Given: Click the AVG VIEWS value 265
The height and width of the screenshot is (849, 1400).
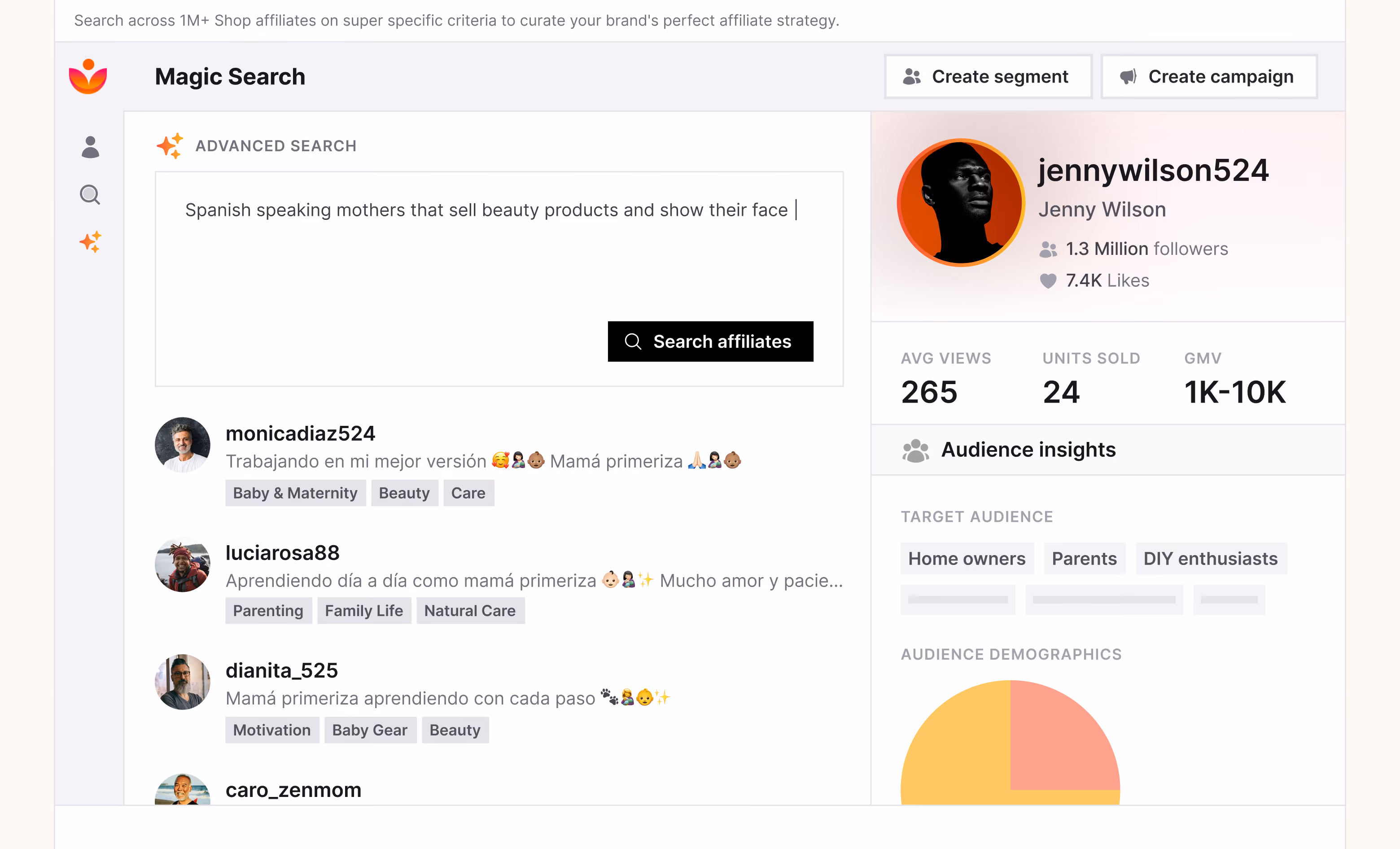Looking at the screenshot, I should [x=930, y=392].
